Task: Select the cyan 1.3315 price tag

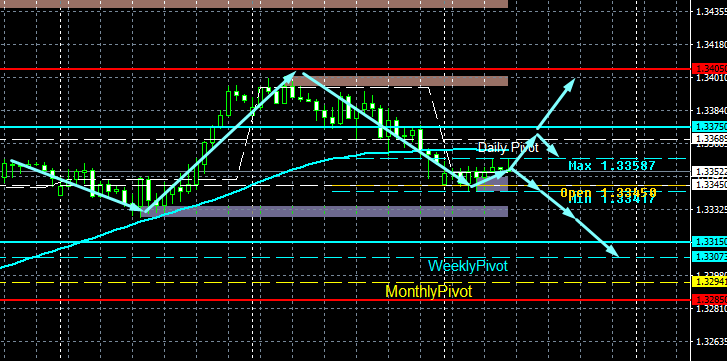Action: [x=709, y=241]
